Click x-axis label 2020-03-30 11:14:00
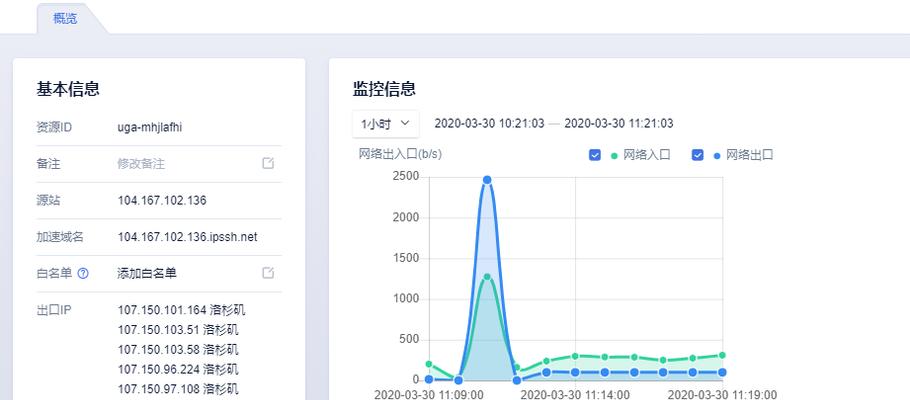The image size is (910, 400). click(x=575, y=395)
